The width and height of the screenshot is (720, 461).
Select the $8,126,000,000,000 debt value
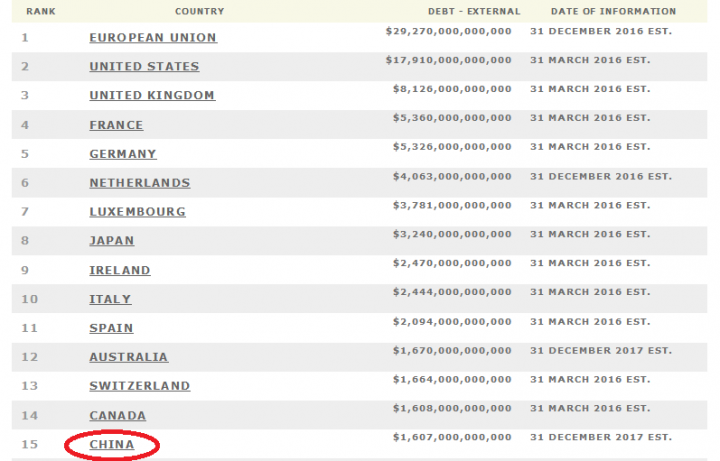(x=452, y=89)
